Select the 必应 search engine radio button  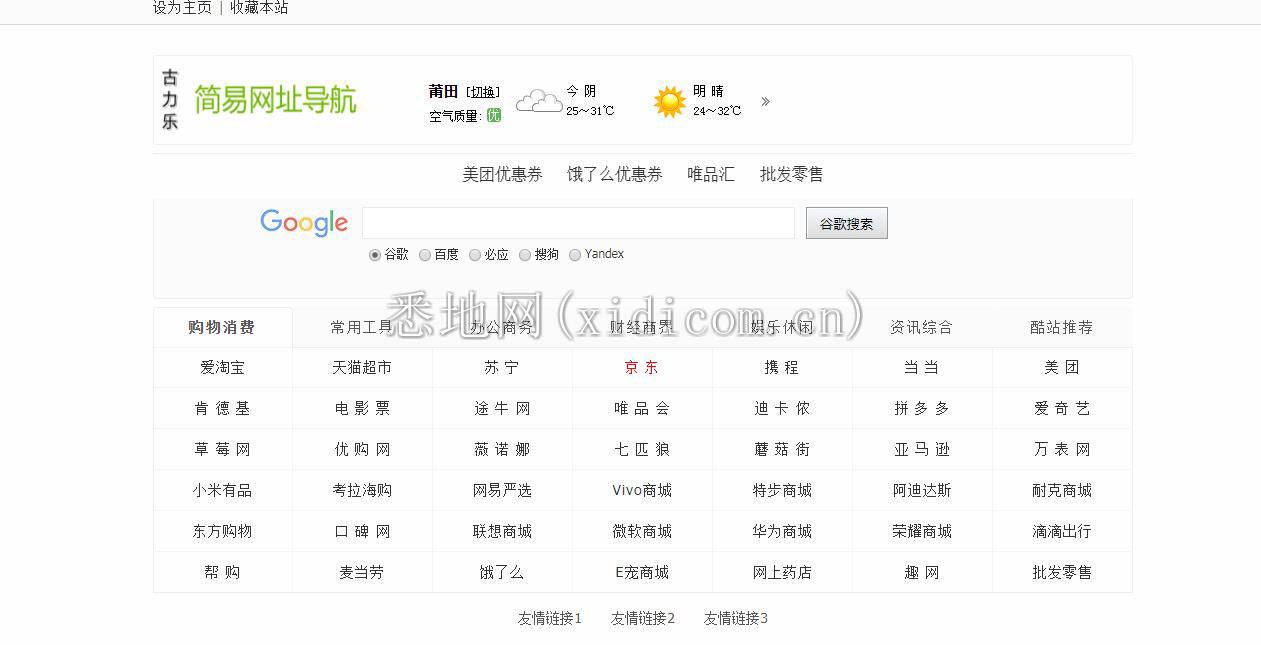[x=475, y=255]
